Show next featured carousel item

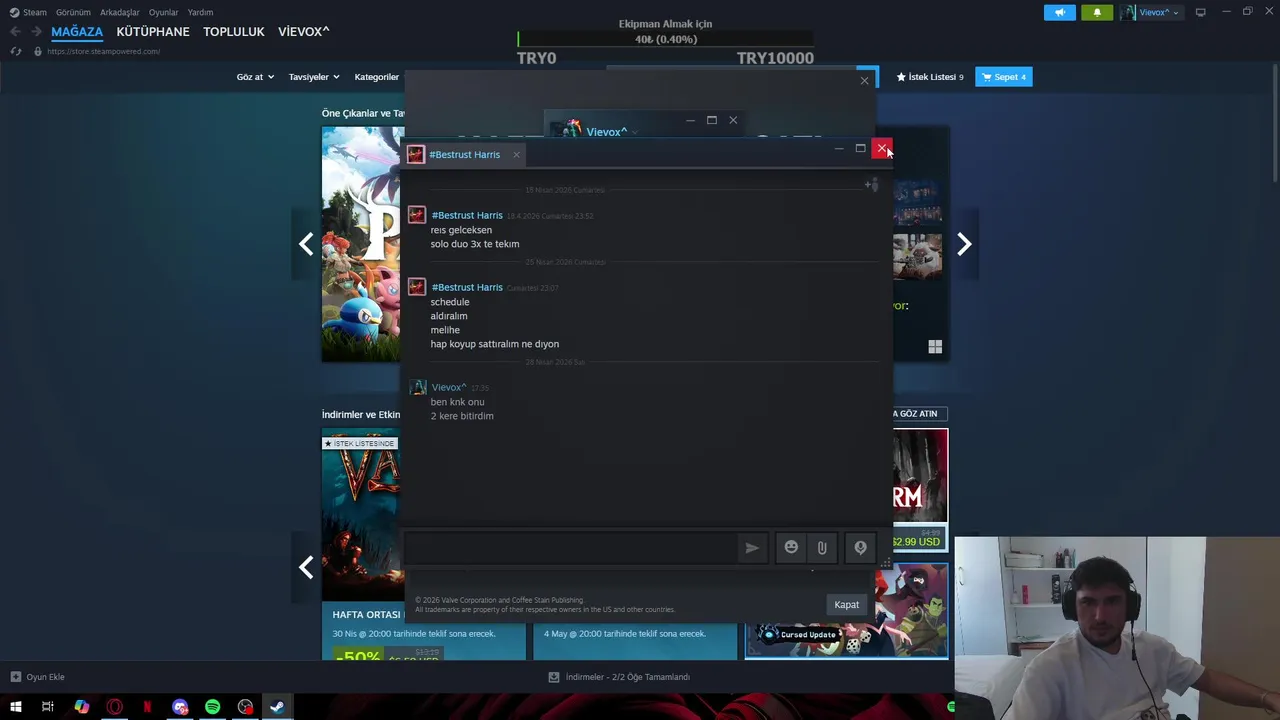(964, 244)
